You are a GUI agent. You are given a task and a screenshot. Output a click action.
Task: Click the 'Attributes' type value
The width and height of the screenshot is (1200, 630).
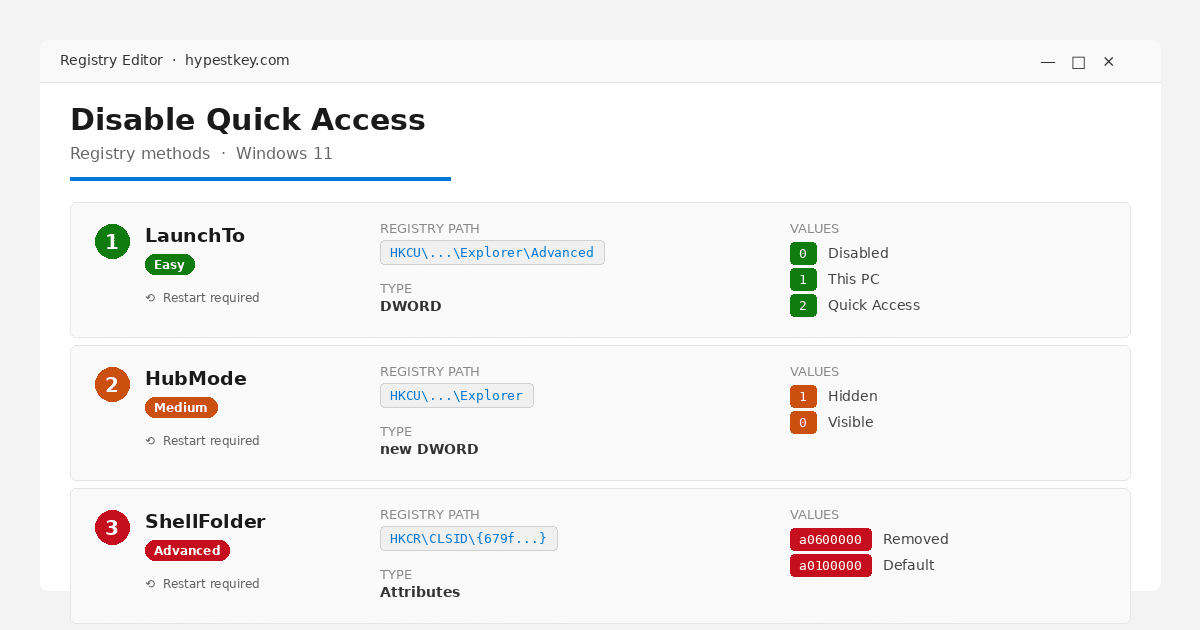pyautogui.click(x=420, y=593)
